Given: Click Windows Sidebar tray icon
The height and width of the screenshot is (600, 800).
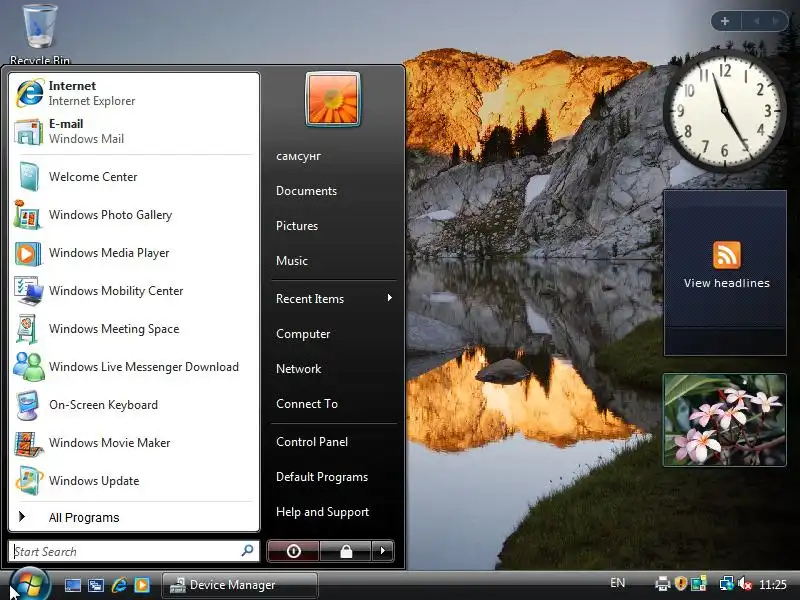Looking at the screenshot, I should tap(698, 583).
